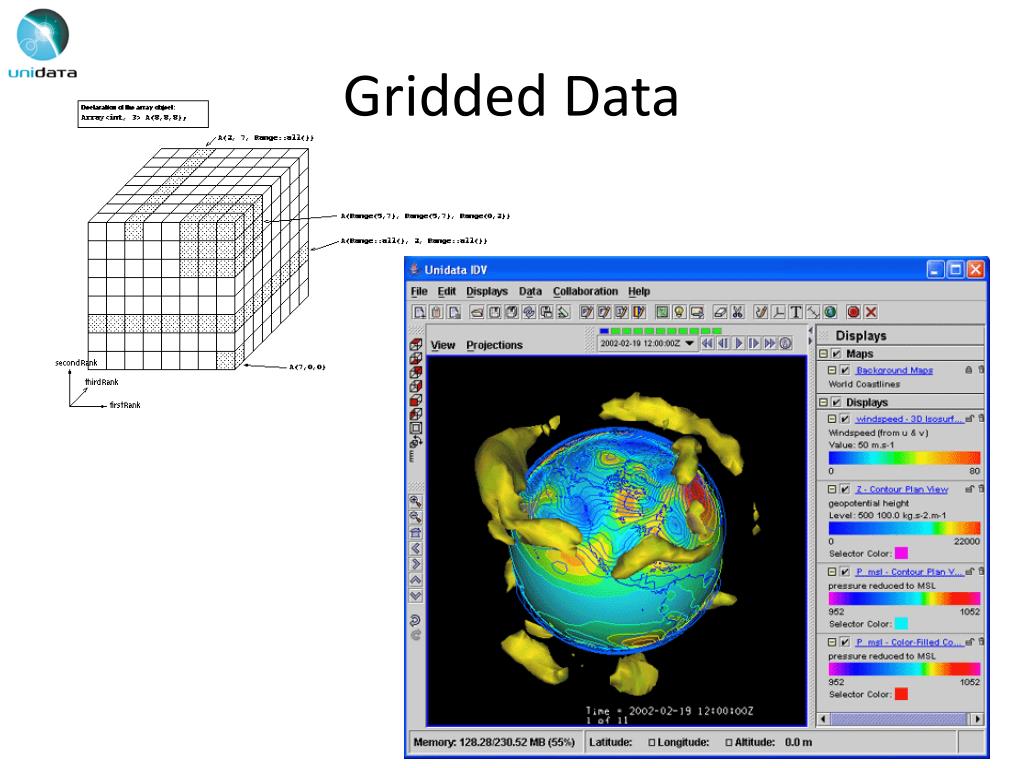Open the Displays menu in menu bar
Image resolution: width=1024 pixels, height=768 pixels.
coord(487,291)
